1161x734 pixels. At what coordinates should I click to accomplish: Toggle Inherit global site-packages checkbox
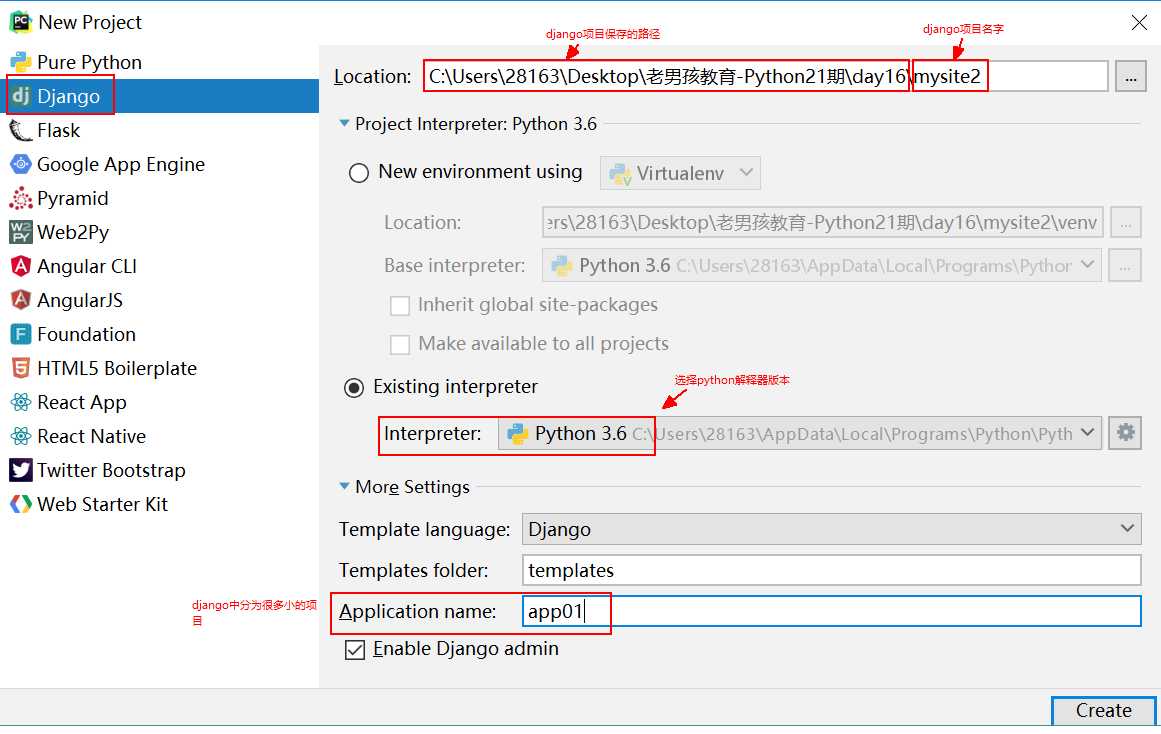[400, 306]
